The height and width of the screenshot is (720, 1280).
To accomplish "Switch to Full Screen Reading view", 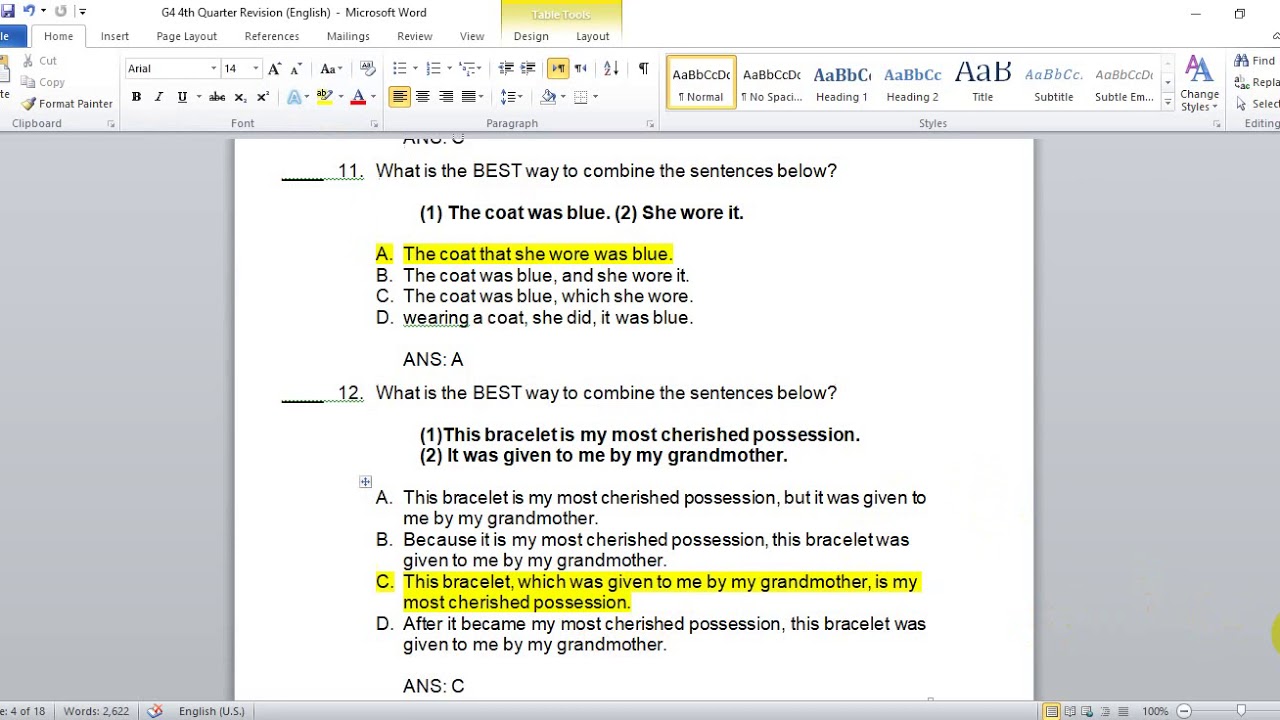I will 1071,711.
